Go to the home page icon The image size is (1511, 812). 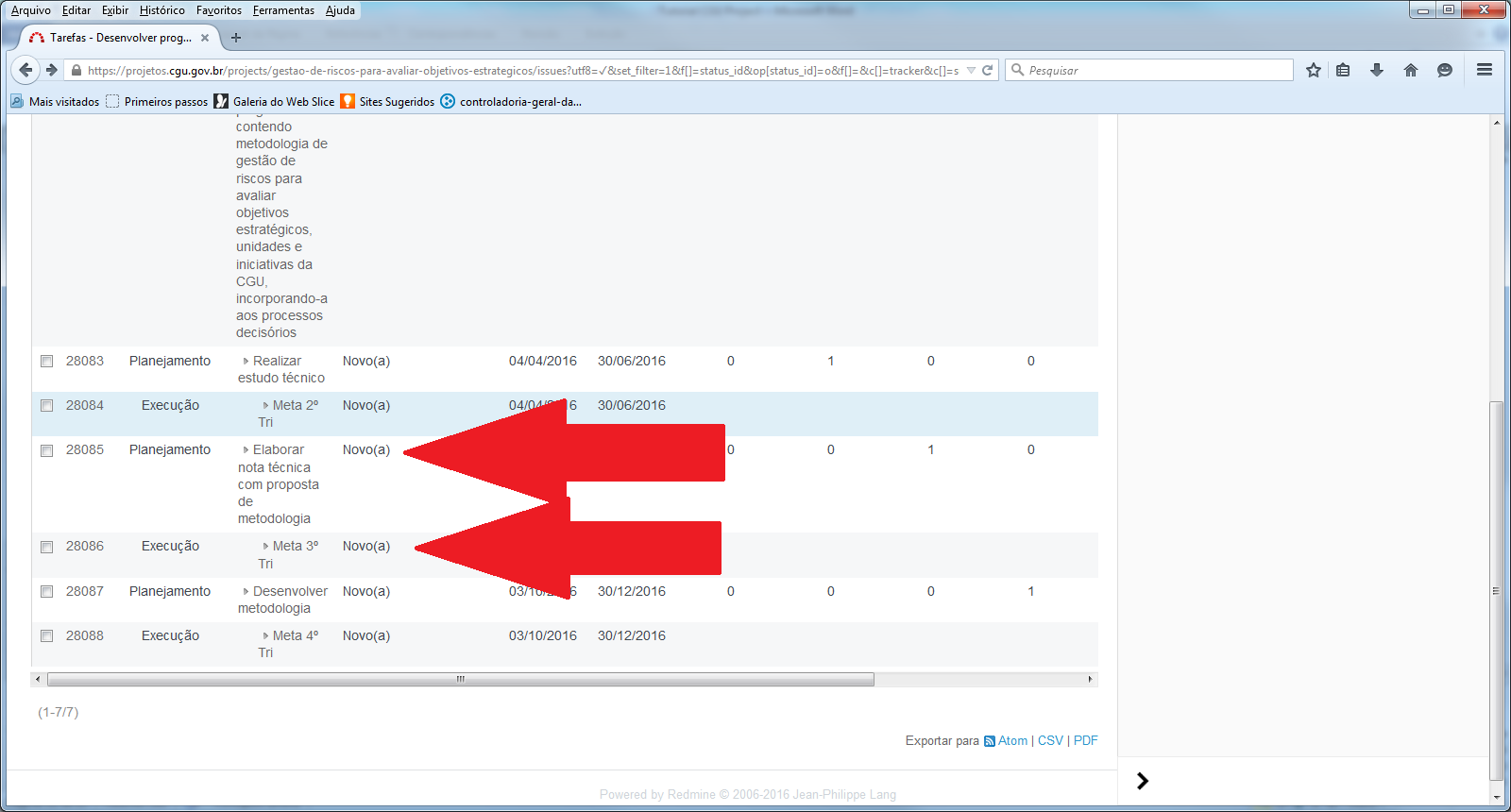(x=1411, y=70)
